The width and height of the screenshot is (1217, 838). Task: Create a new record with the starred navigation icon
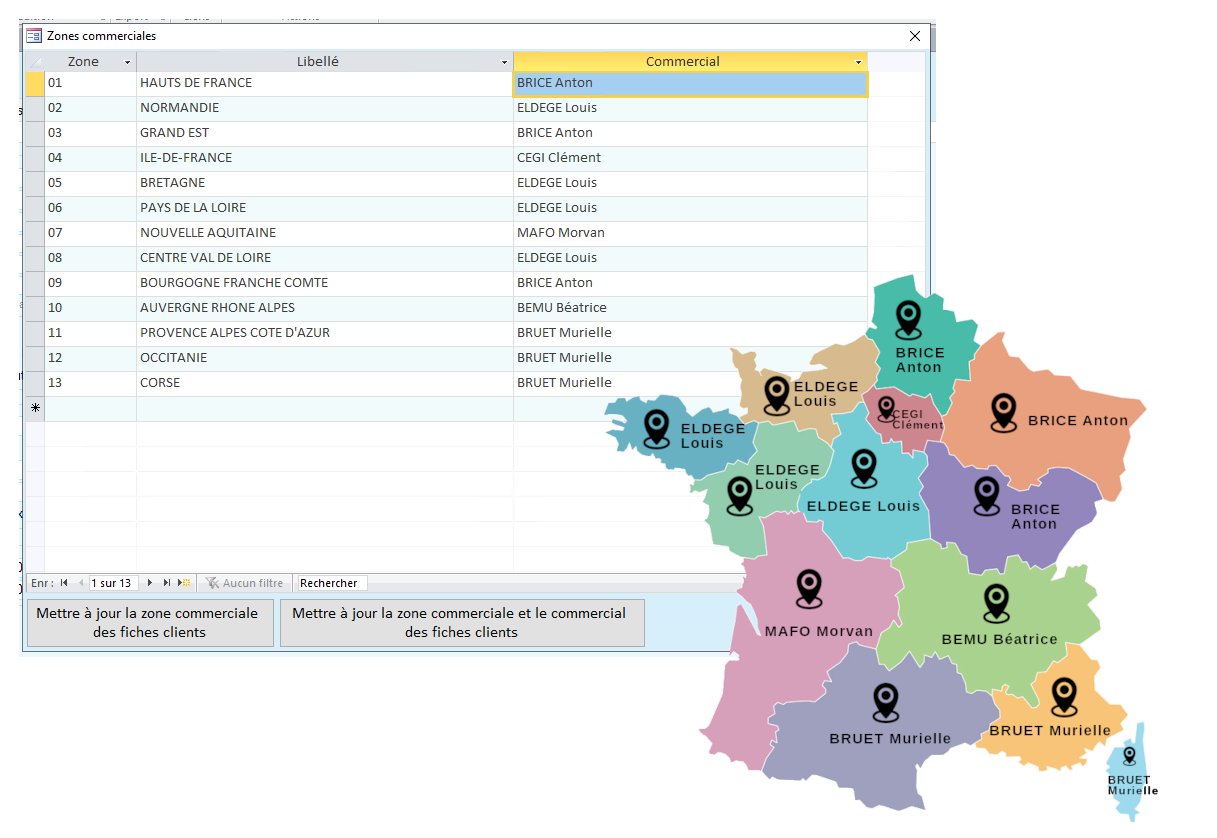[x=184, y=582]
